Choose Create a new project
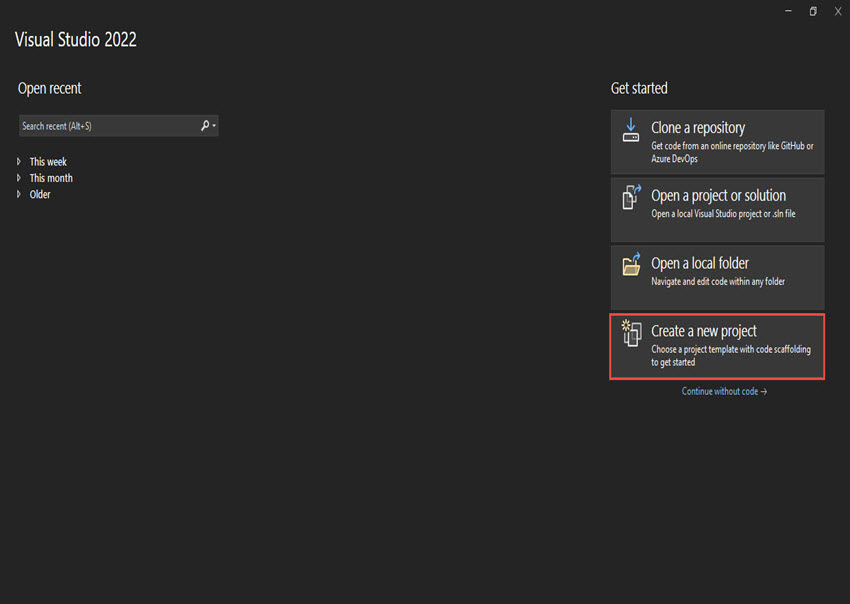Screen dimensions: 850x604 pyautogui.click(x=717, y=346)
